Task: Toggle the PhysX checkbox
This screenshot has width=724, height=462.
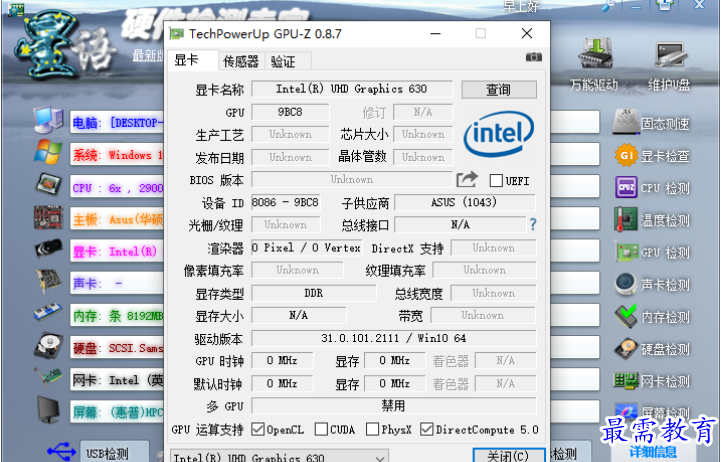Action: click(x=372, y=430)
